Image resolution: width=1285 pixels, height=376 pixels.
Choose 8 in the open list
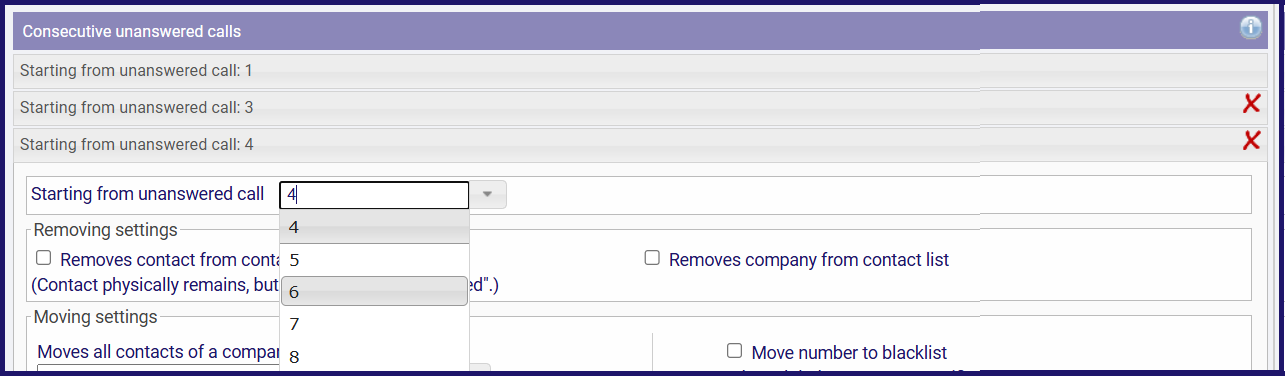click(x=374, y=356)
